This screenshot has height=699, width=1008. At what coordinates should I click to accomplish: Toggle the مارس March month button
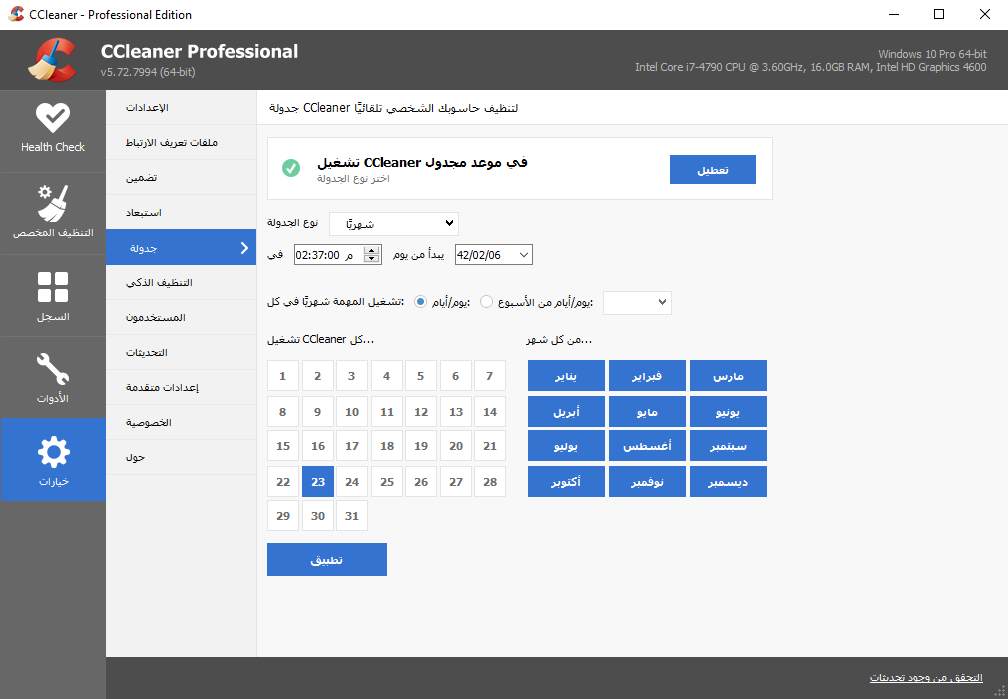(x=728, y=376)
